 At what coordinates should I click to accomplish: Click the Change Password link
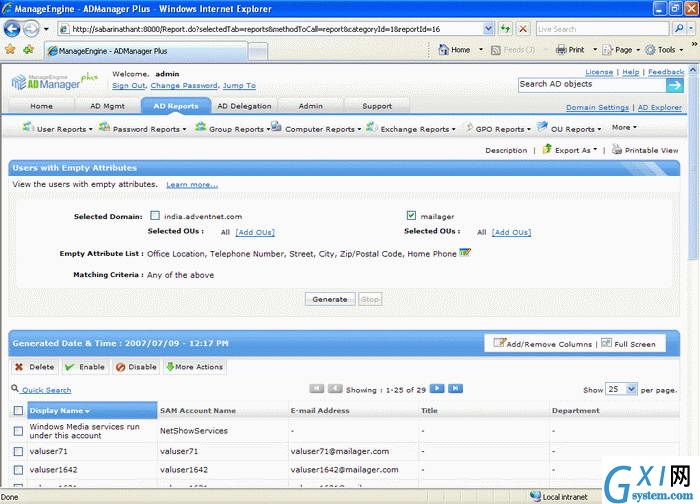pos(184,85)
